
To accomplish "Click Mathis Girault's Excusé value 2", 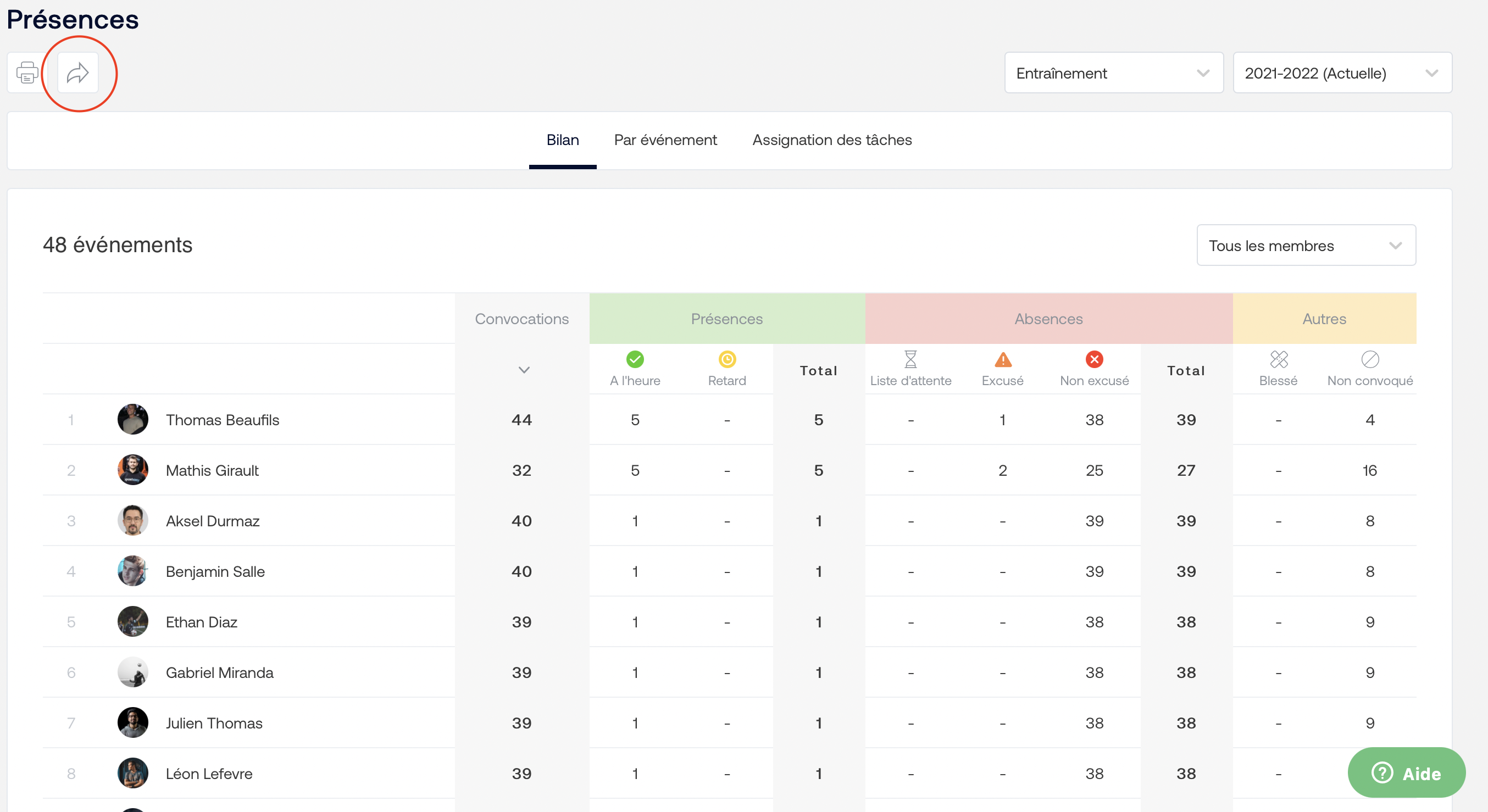I will click(x=1003, y=471).
